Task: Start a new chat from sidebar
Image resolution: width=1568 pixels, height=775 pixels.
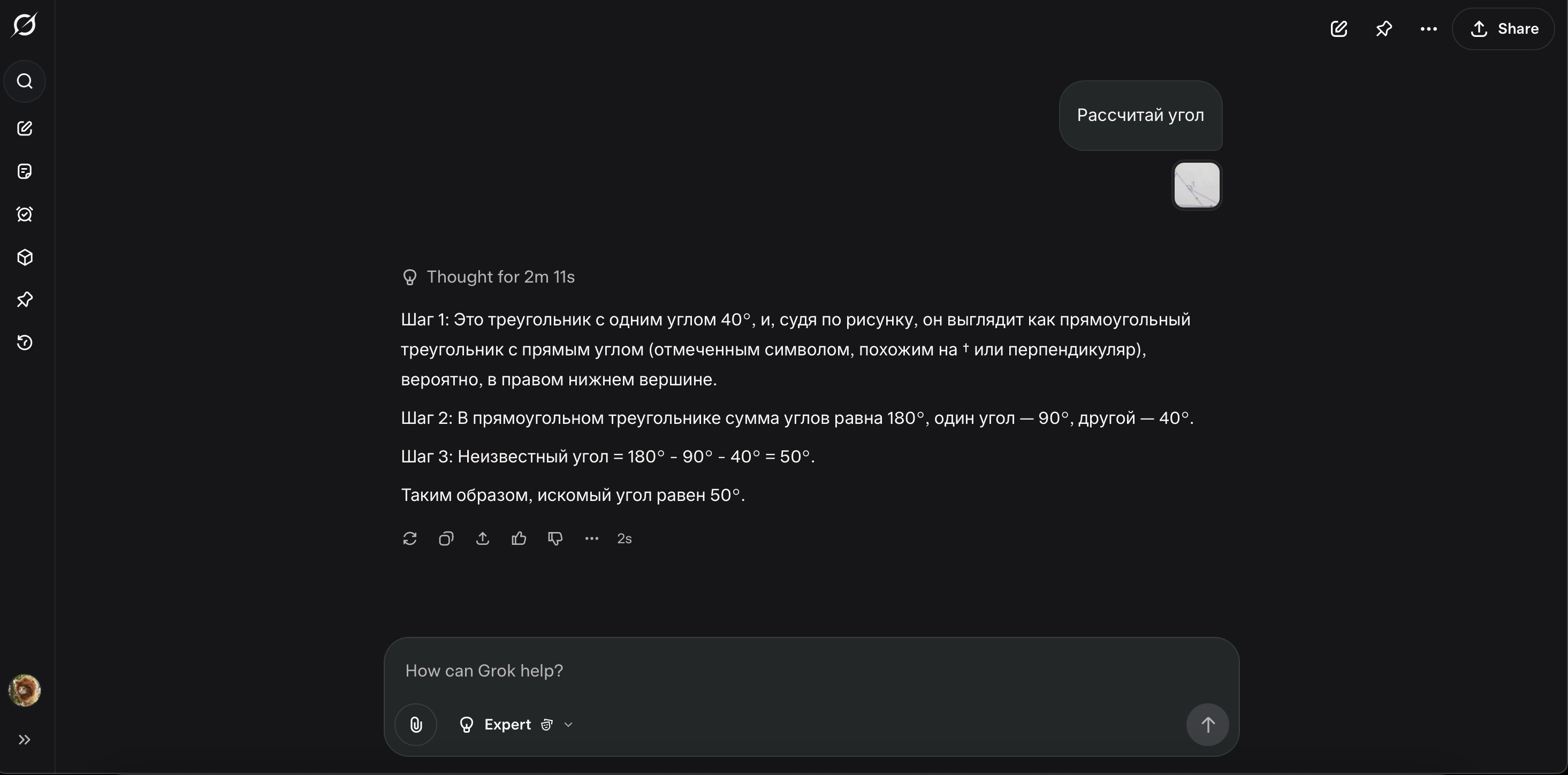Action: (x=24, y=128)
